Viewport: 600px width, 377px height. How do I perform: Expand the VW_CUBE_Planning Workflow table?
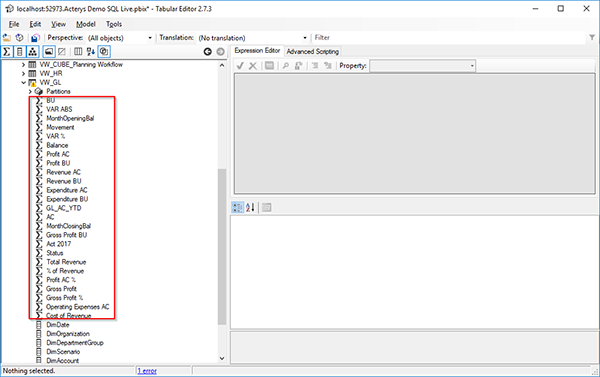coord(23,65)
